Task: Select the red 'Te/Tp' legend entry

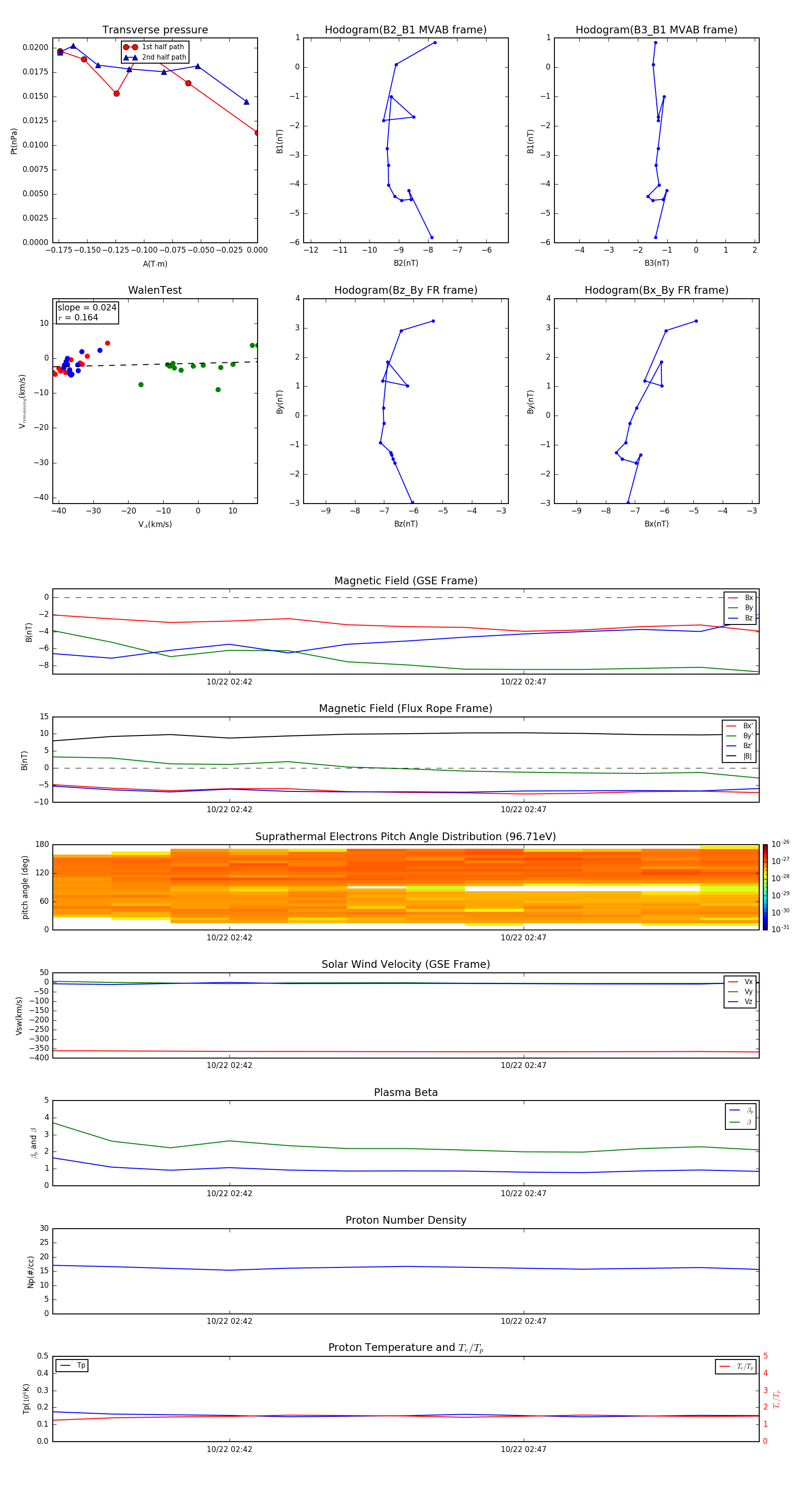Action: coord(736,1366)
